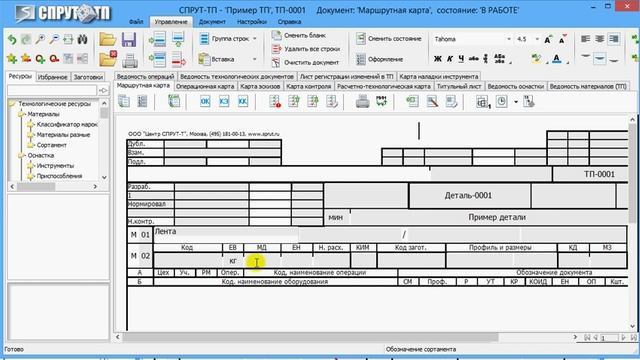Select Инструменты in resource tree
The width and height of the screenshot is (640, 360).
[x=55, y=166]
